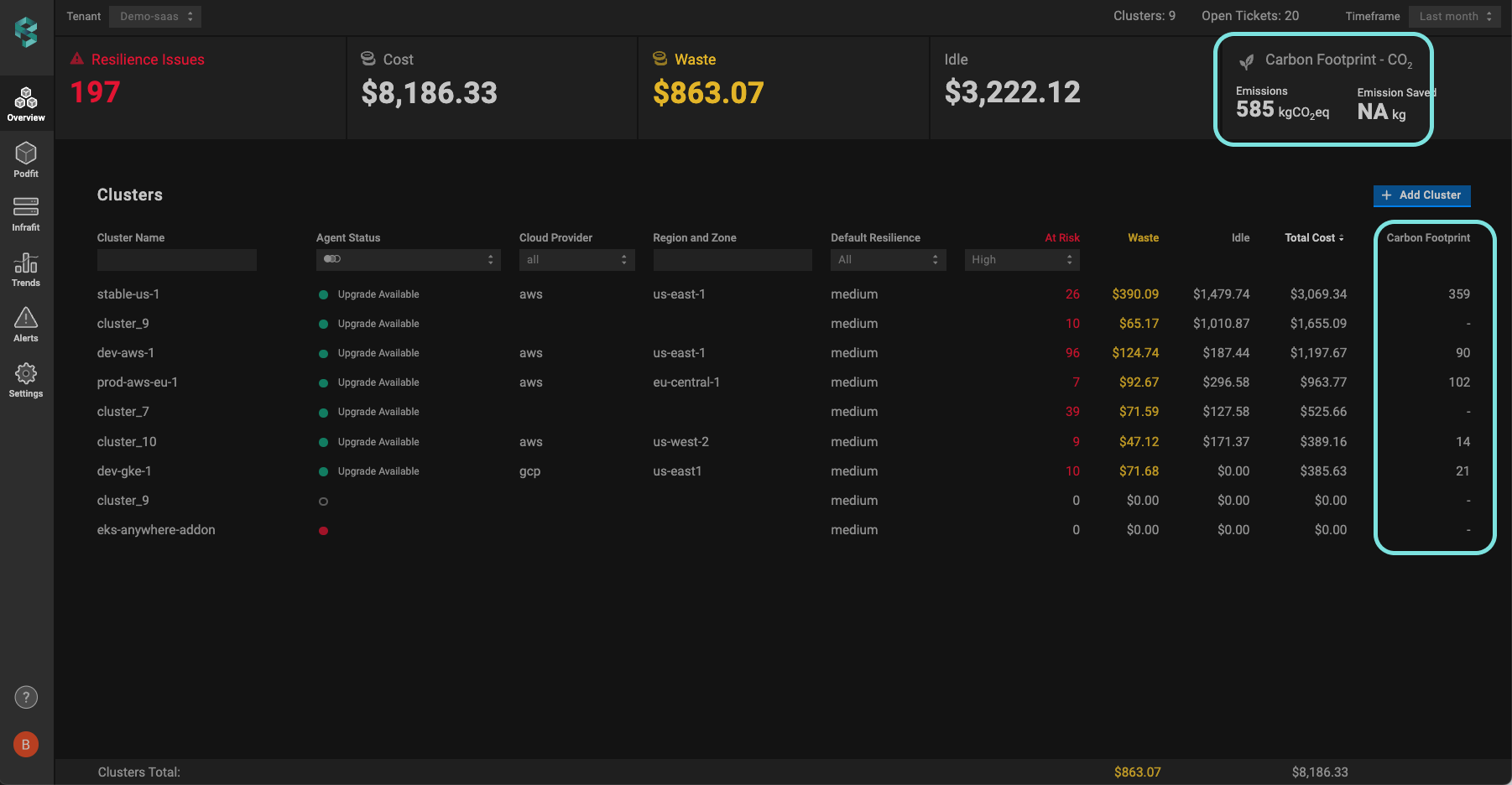Open user profile avatar B
This screenshot has height=785, width=1512.
(x=26, y=744)
